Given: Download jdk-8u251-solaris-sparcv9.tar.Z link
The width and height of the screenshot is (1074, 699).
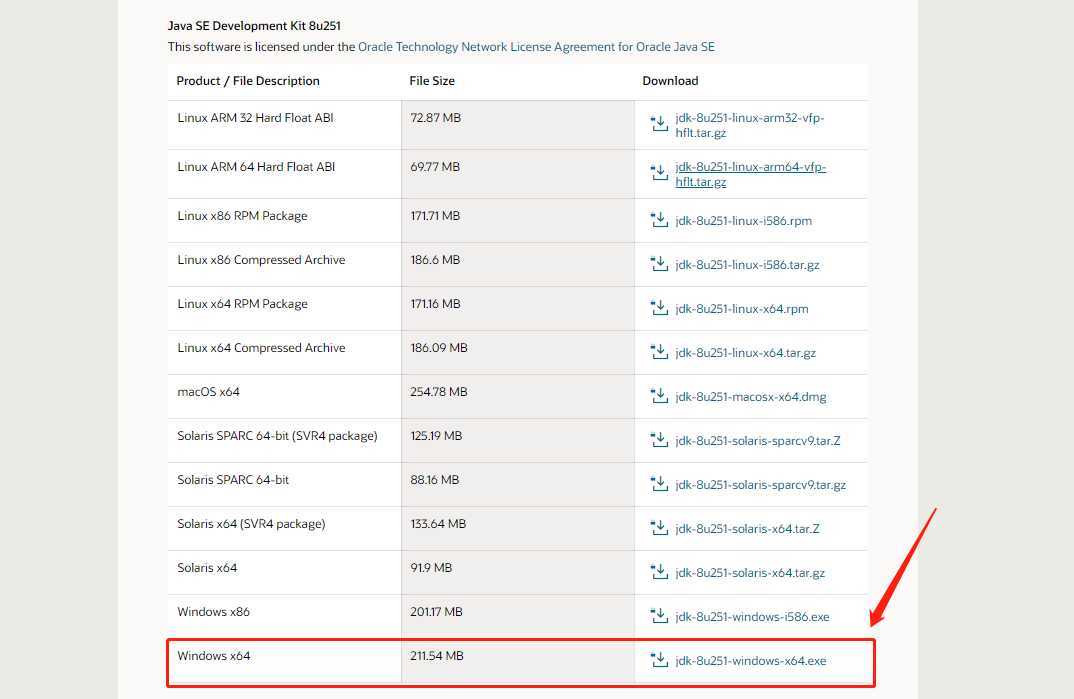Looking at the screenshot, I should [x=758, y=441].
